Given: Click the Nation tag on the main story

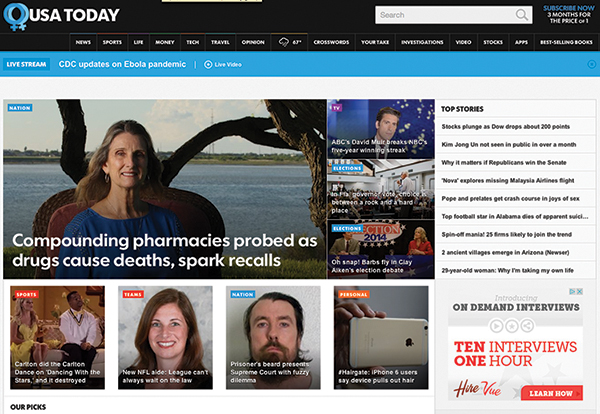Looking at the screenshot, I should coord(20,108).
